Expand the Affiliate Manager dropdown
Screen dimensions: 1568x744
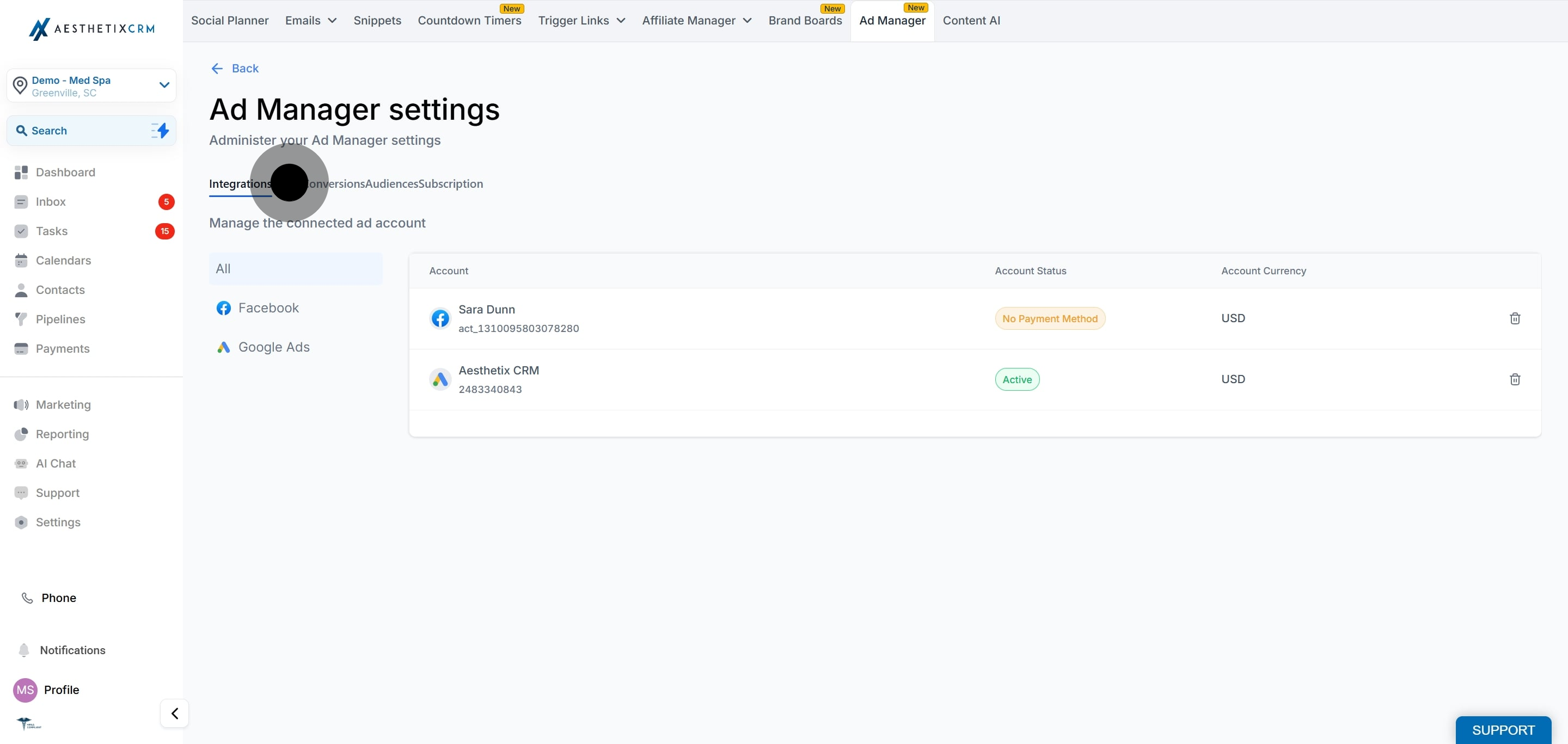click(696, 21)
